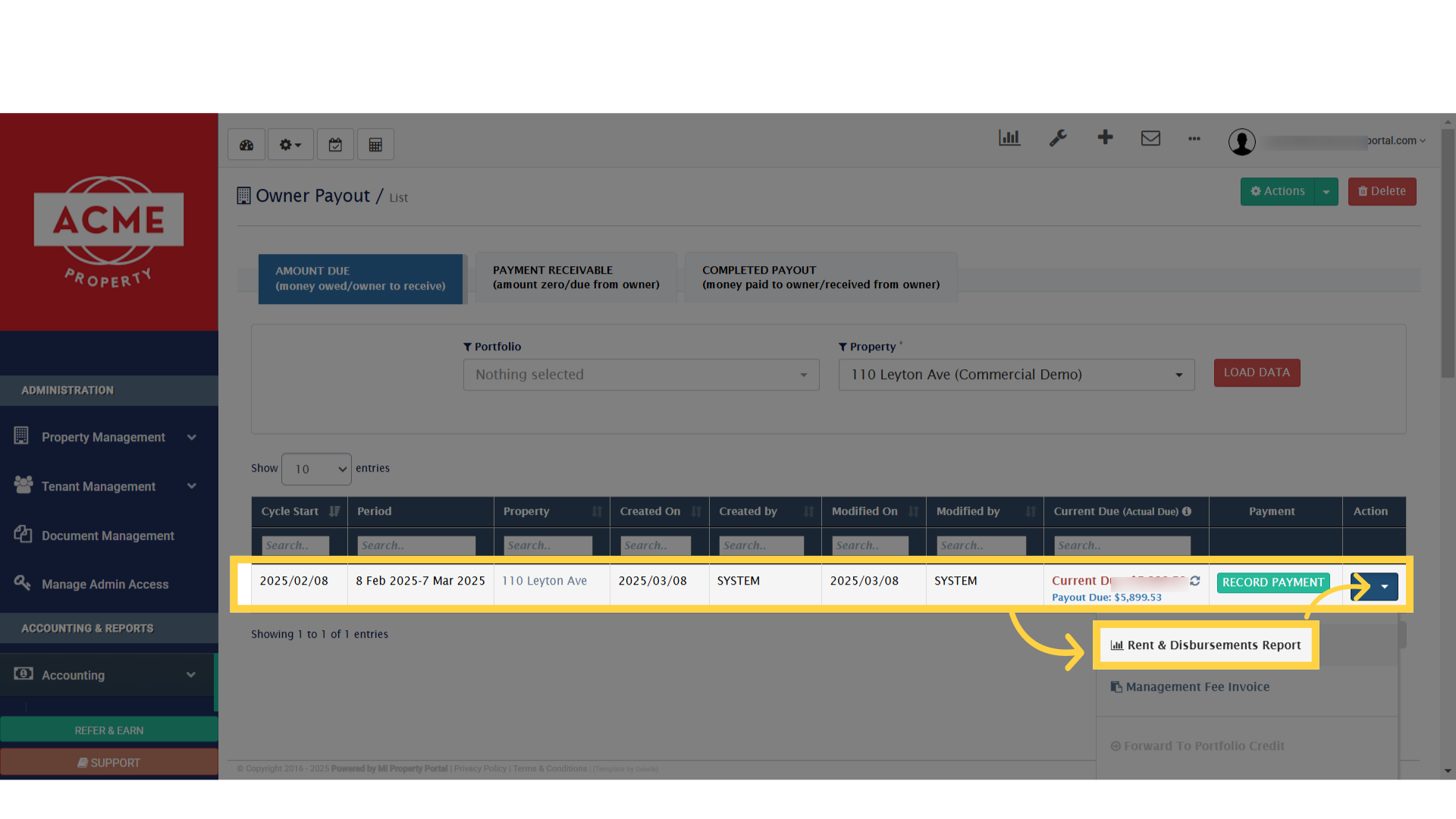Click Period search field

pyautogui.click(x=416, y=545)
